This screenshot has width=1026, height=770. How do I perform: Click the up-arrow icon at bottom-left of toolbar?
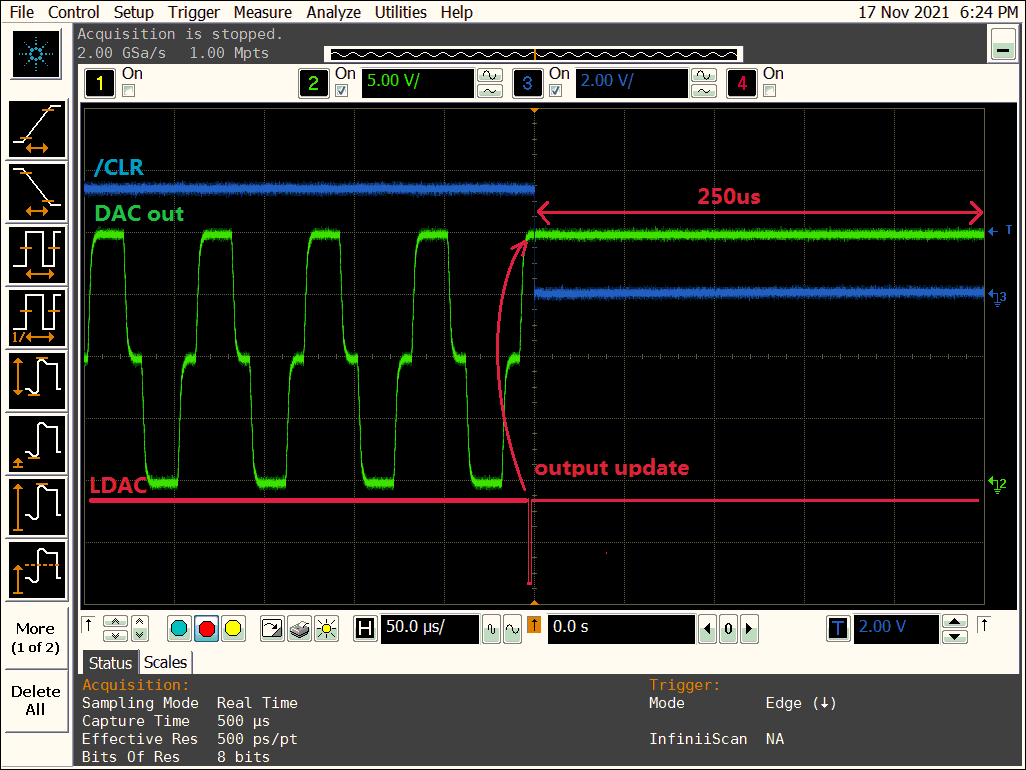coord(89,625)
